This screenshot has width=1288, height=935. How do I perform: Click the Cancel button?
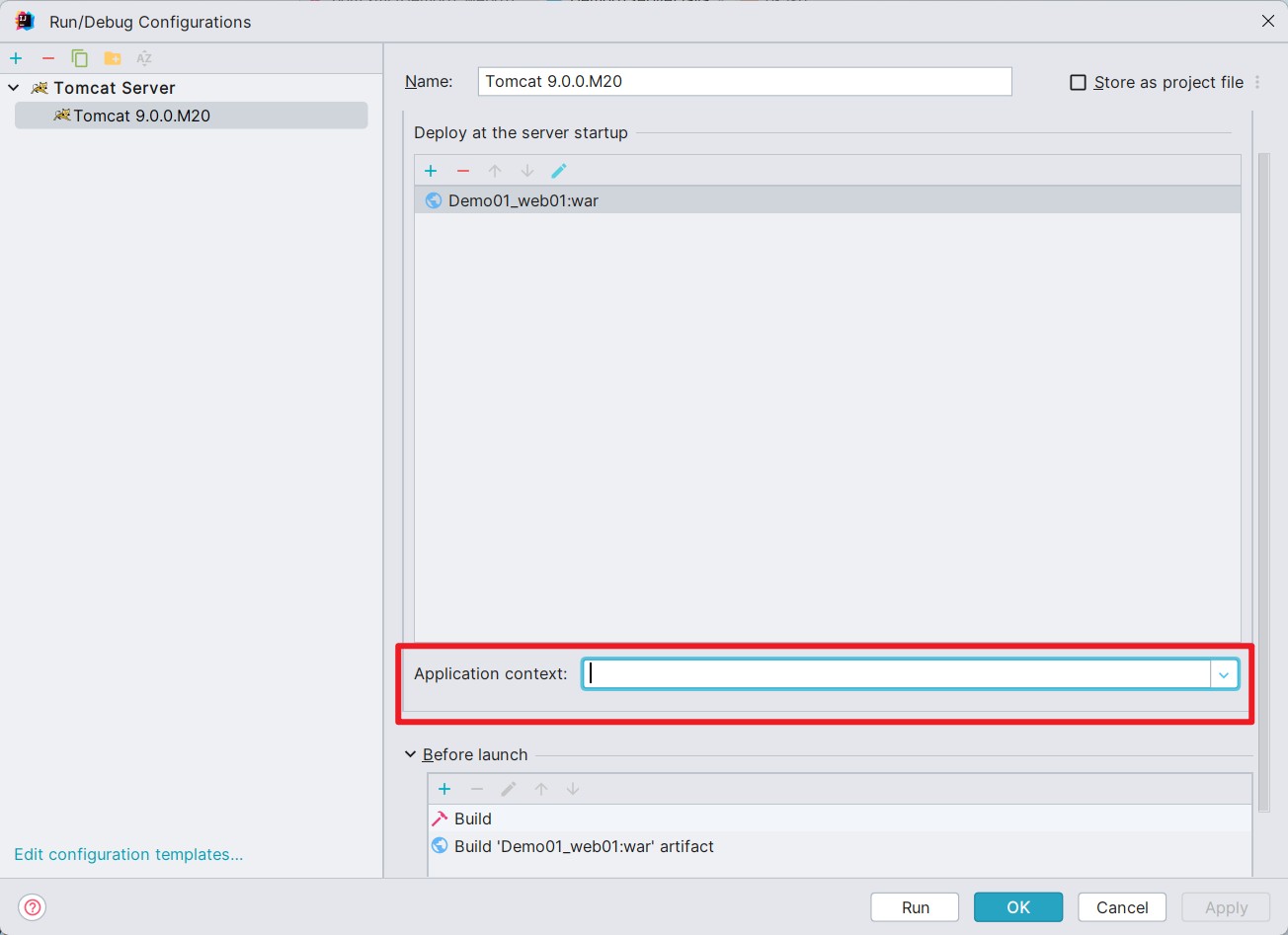(1122, 907)
